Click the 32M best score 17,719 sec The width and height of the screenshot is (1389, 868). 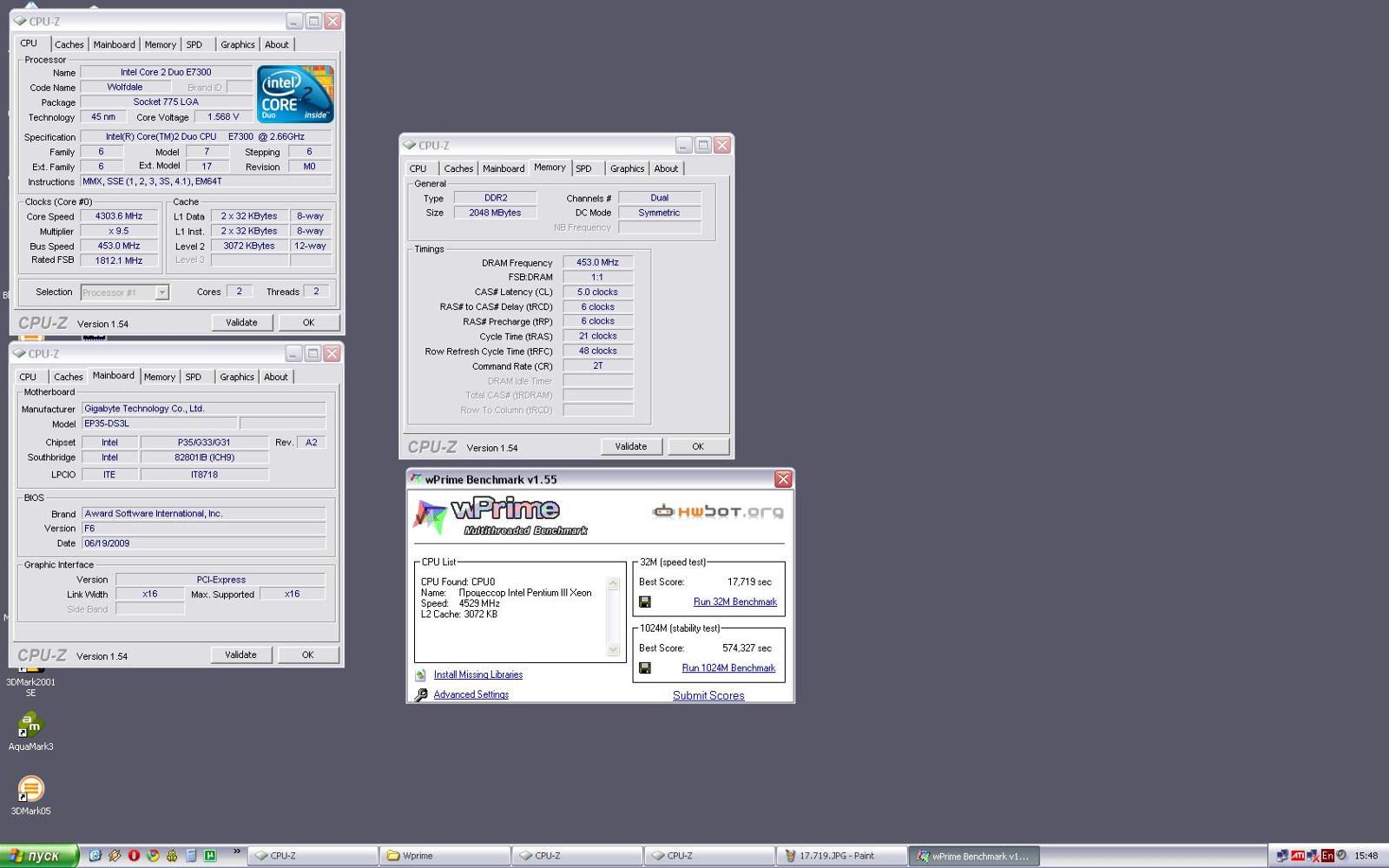click(x=749, y=582)
